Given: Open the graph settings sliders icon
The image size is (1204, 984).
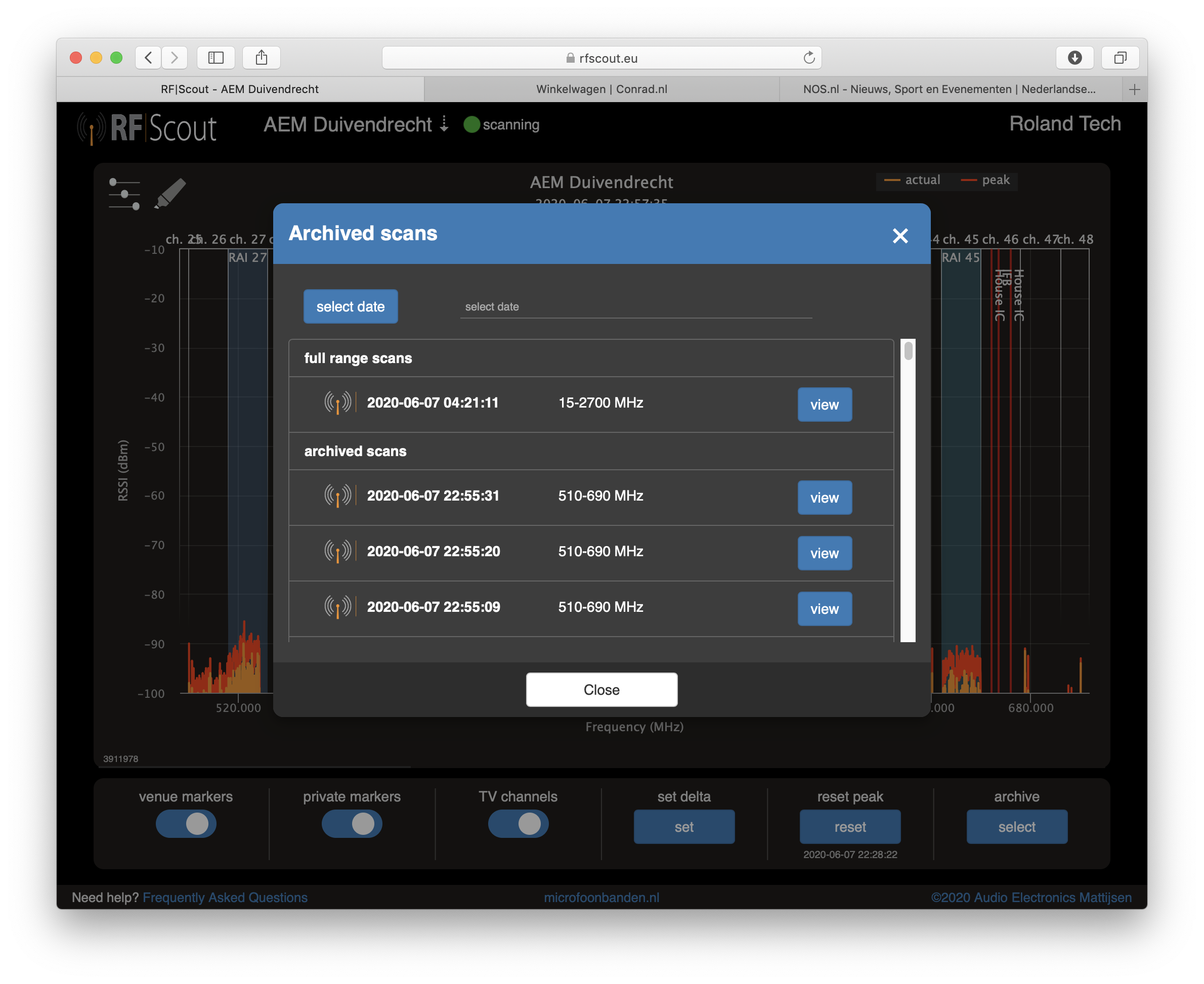Looking at the screenshot, I should (124, 194).
